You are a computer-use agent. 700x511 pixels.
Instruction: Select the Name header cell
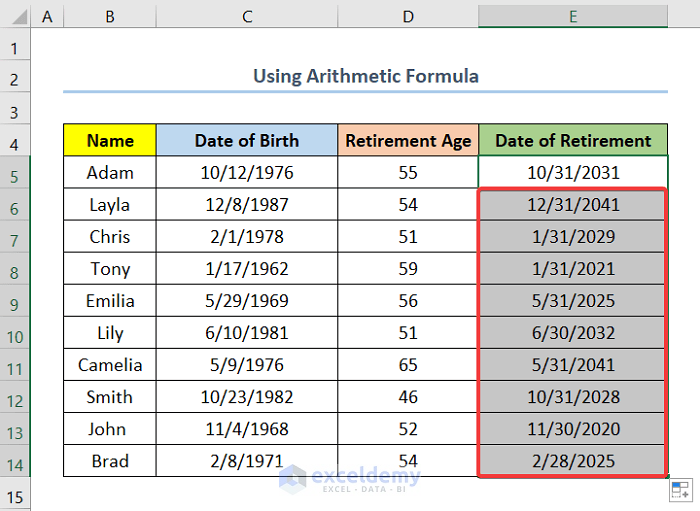(109, 141)
